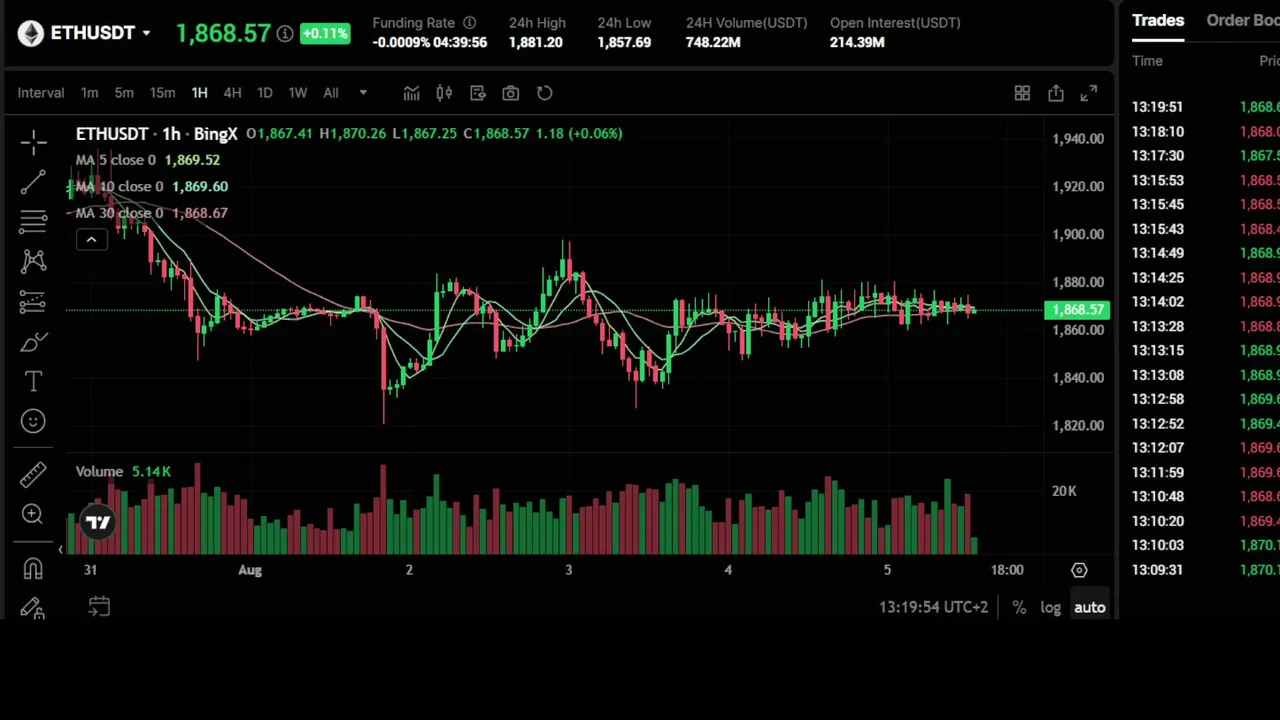Toggle auto scale mode
Screen dimensions: 1280x720
(x=1090, y=608)
